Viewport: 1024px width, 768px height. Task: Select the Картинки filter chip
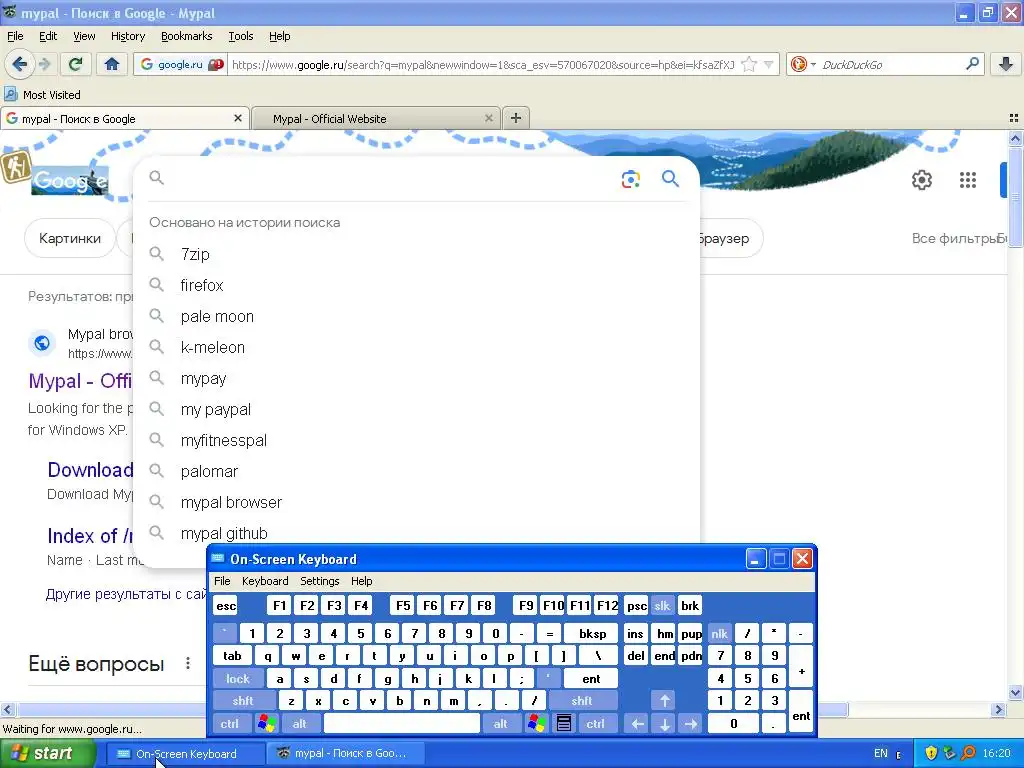click(x=70, y=238)
